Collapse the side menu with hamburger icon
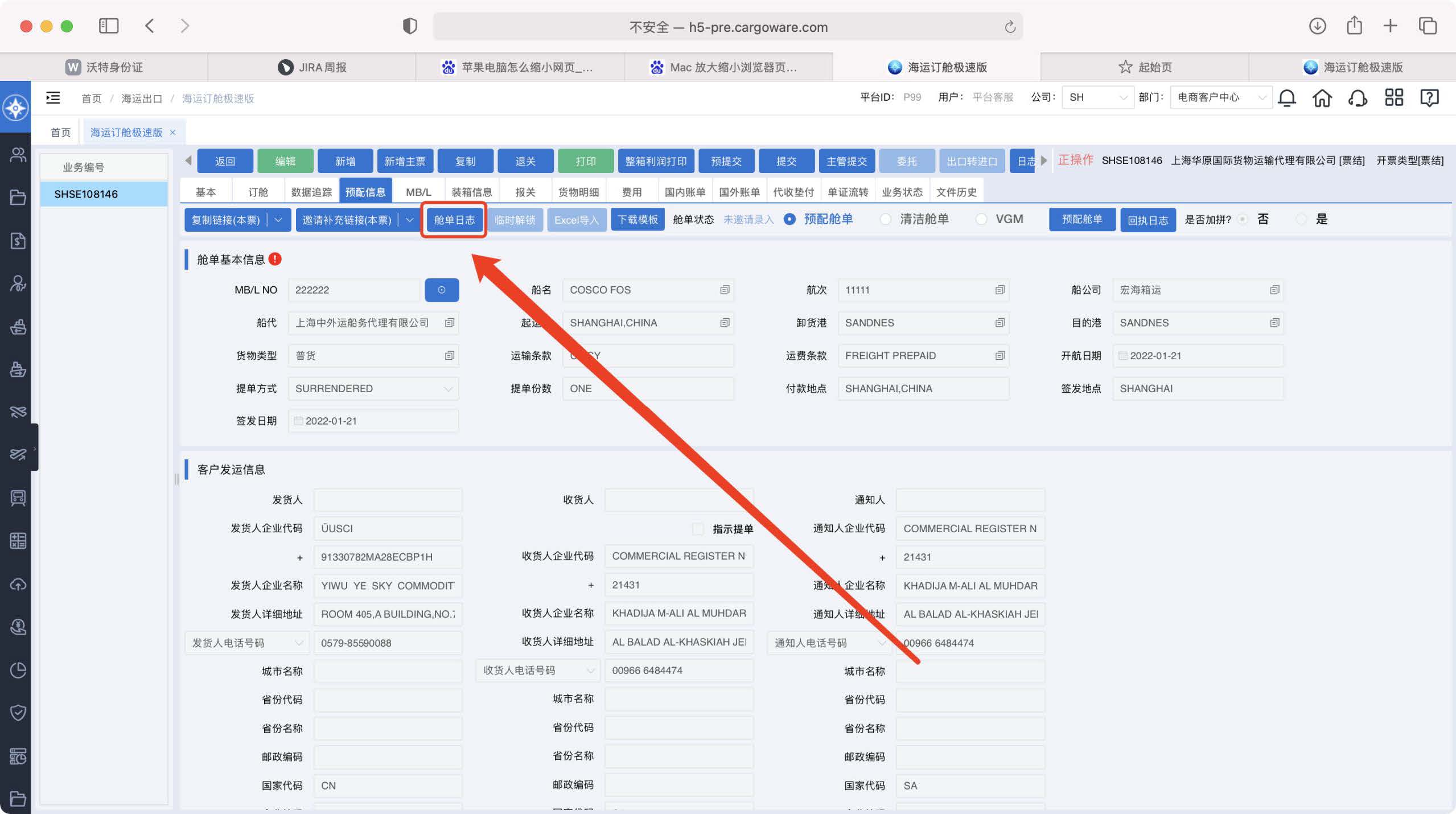This screenshot has height=814, width=1456. [x=53, y=98]
